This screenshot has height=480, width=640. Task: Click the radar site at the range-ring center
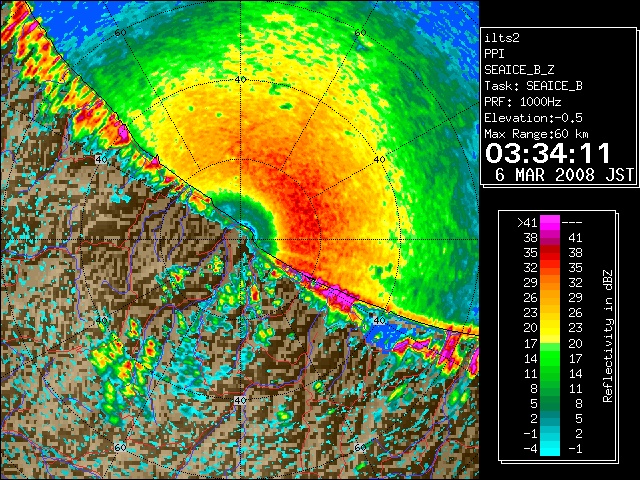240,240
